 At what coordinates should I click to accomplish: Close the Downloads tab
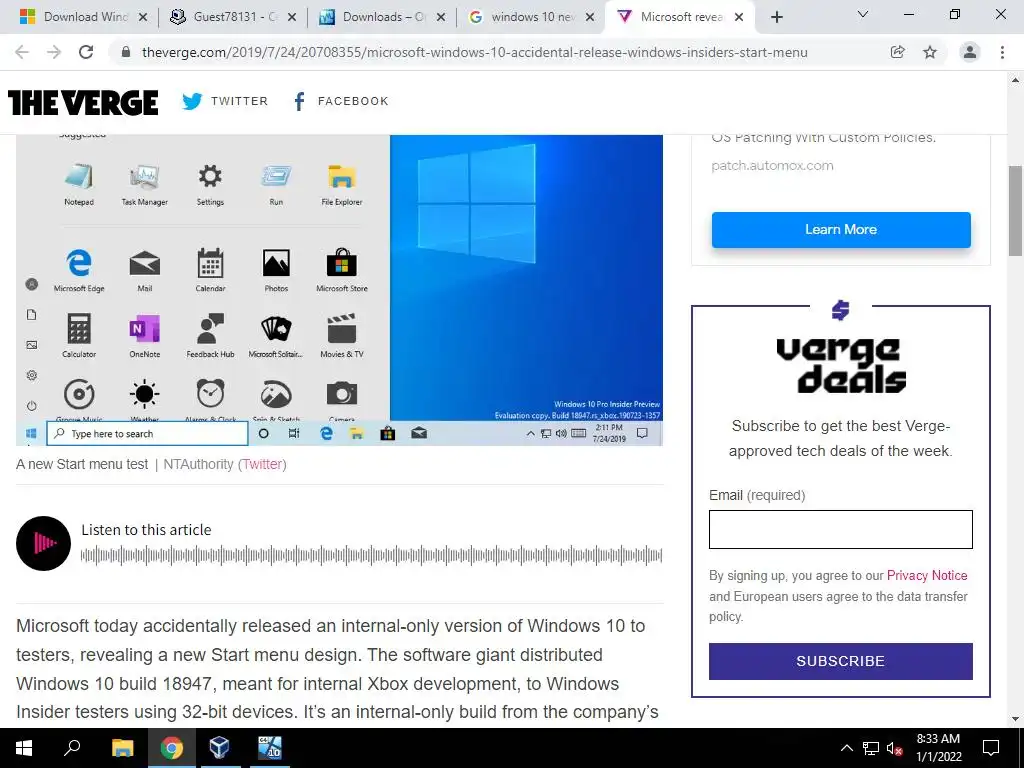coord(441,17)
